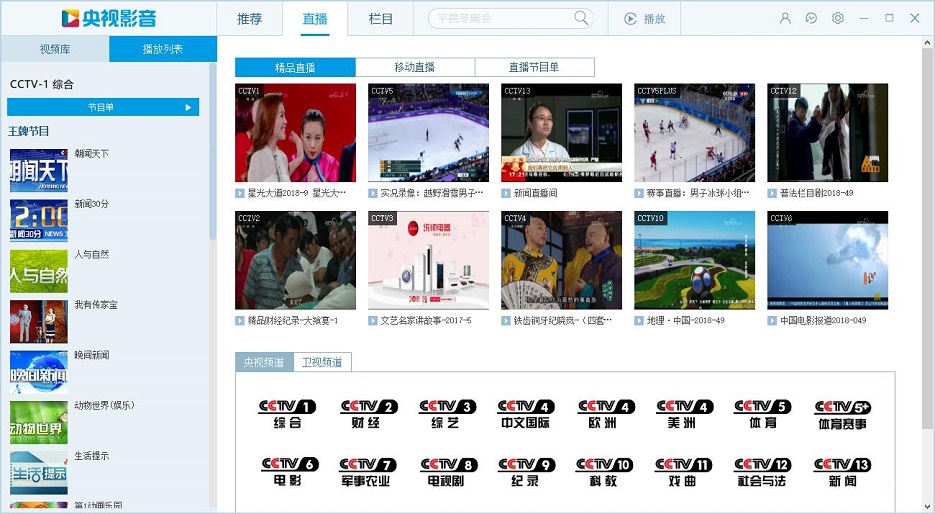Image resolution: width=935 pixels, height=514 pixels.
Task: Select the 移动直播 tab
Action: [x=415, y=67]
